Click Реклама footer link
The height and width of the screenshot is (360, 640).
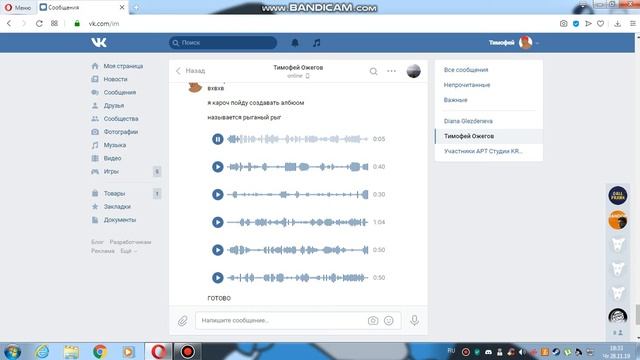pos(103,251)
